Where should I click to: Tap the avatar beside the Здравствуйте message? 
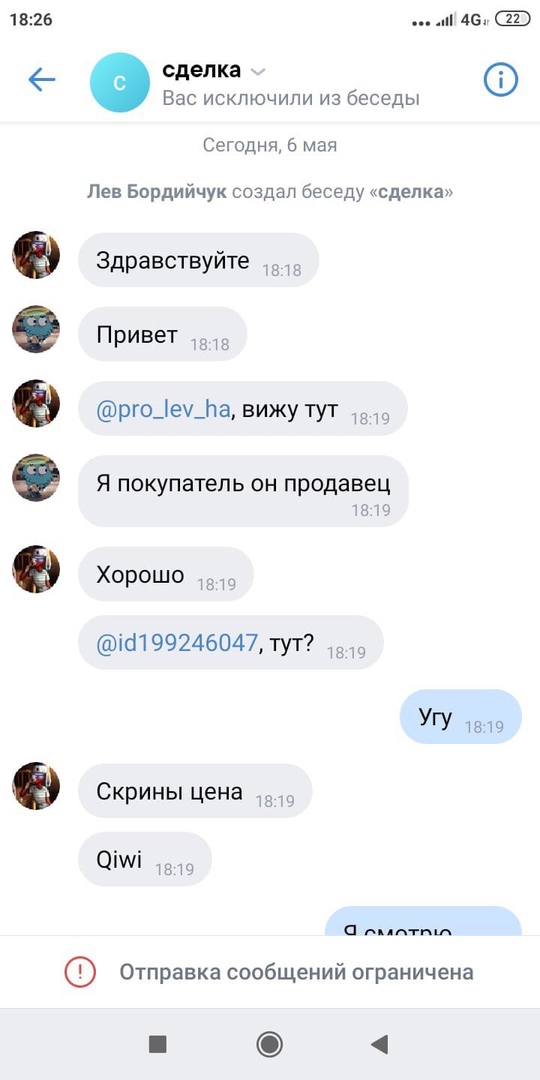(x=36, y=255)
